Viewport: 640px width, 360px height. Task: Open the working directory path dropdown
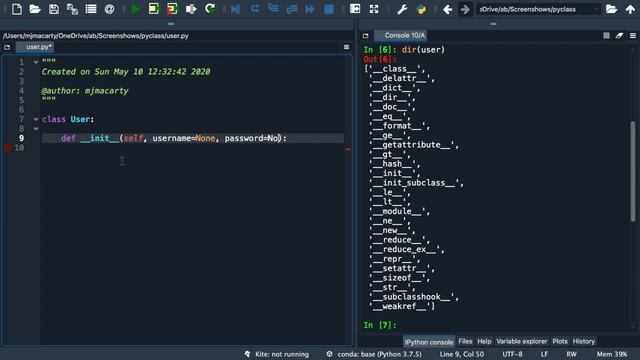coord(596,9)
